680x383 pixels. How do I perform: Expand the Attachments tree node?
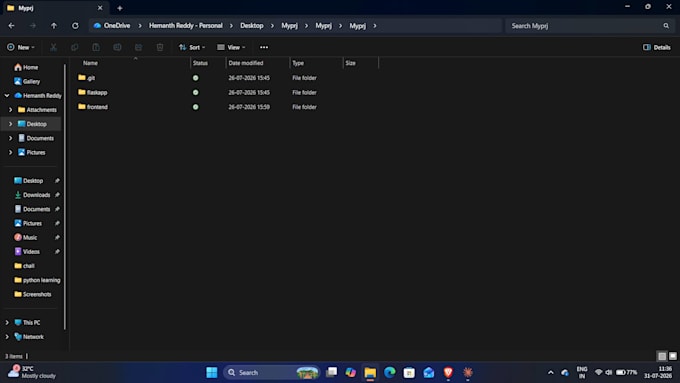10,110
